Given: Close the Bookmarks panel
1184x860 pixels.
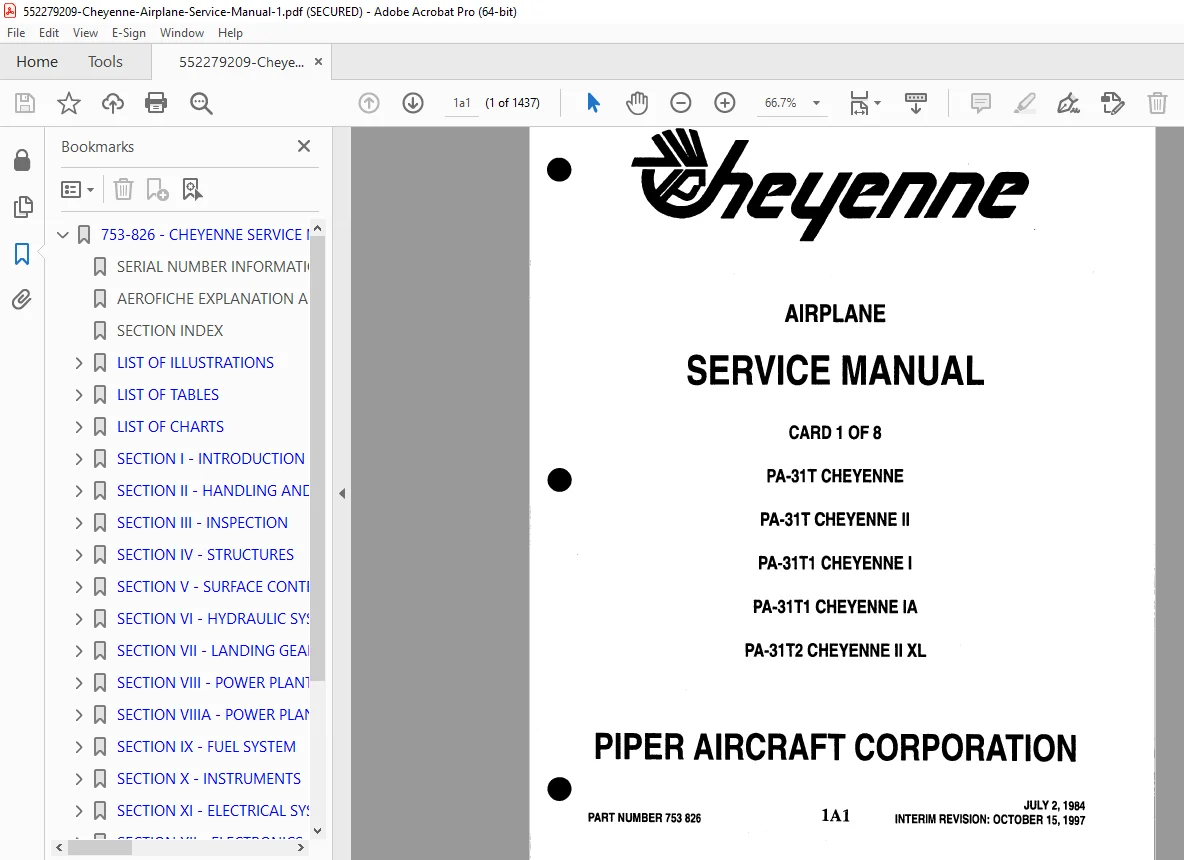Looking at the screenshot, I should pos(304,146).
